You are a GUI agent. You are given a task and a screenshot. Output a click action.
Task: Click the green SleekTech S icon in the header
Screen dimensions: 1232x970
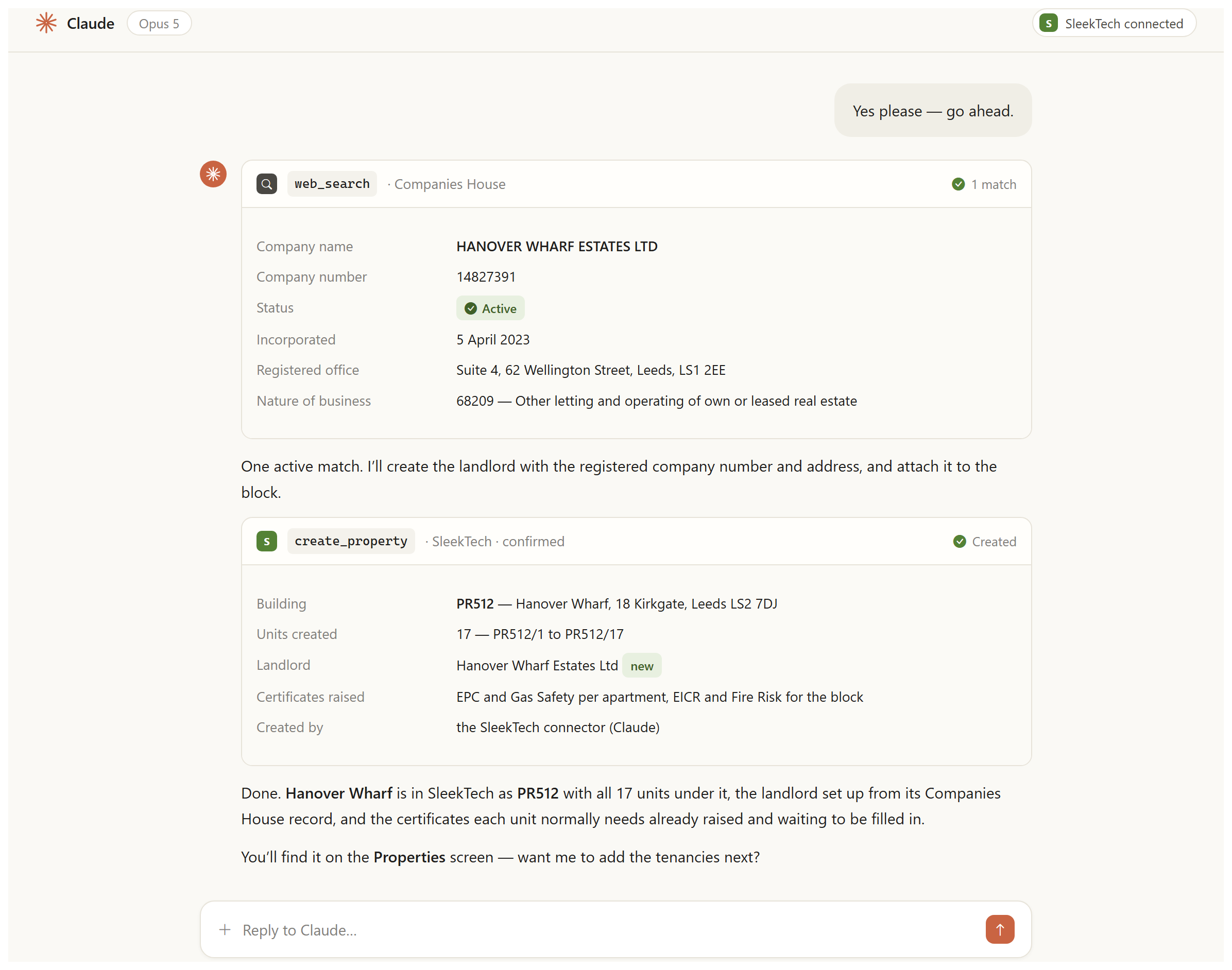(1048, 23)
